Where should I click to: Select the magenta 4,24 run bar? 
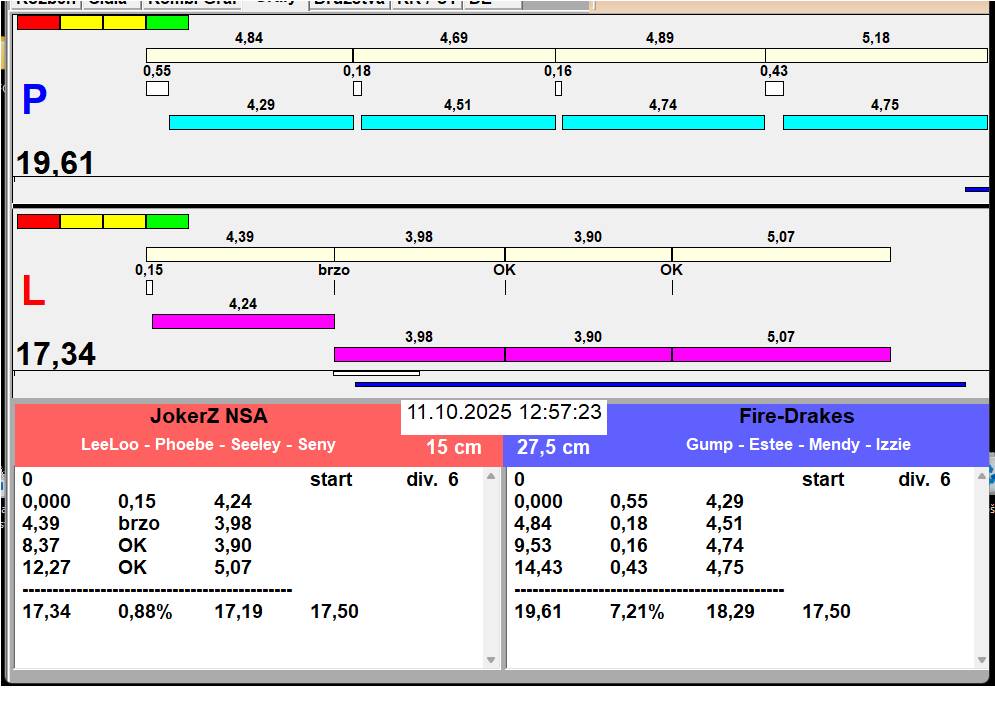coord(243,321)
